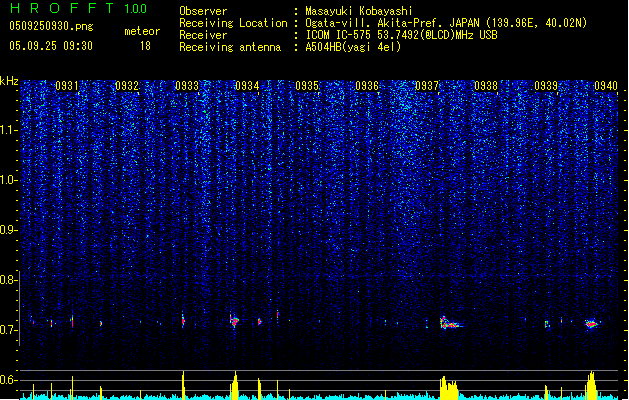Click the yellow power peak under 0933
The image size is (629, 400).
[183, 385]
